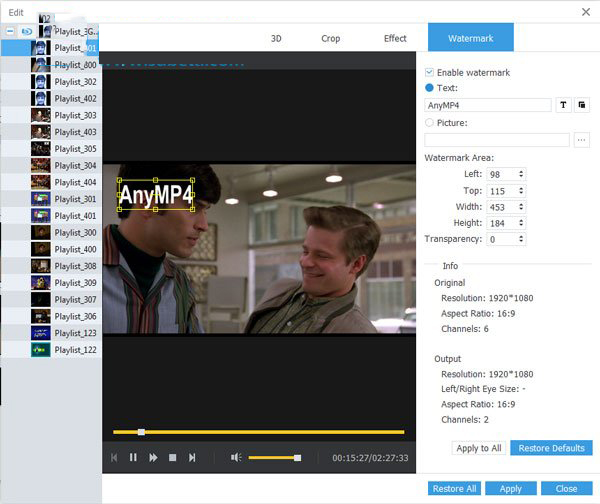Select the Playlist_401 thumbnail
This screenshot has height=504, width=600.
pos(41,216)
